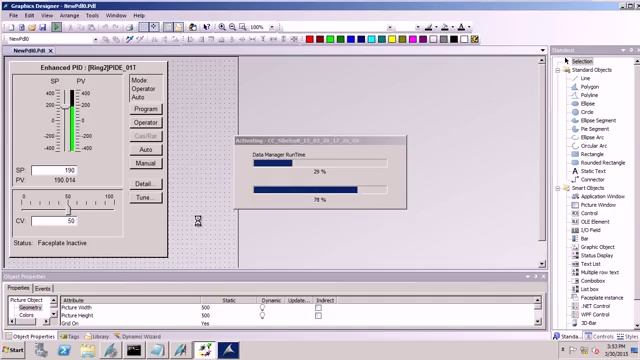This screenshot has height=360, width=640.
Task: Click the CV slider thumb
Action: (68, 210)
